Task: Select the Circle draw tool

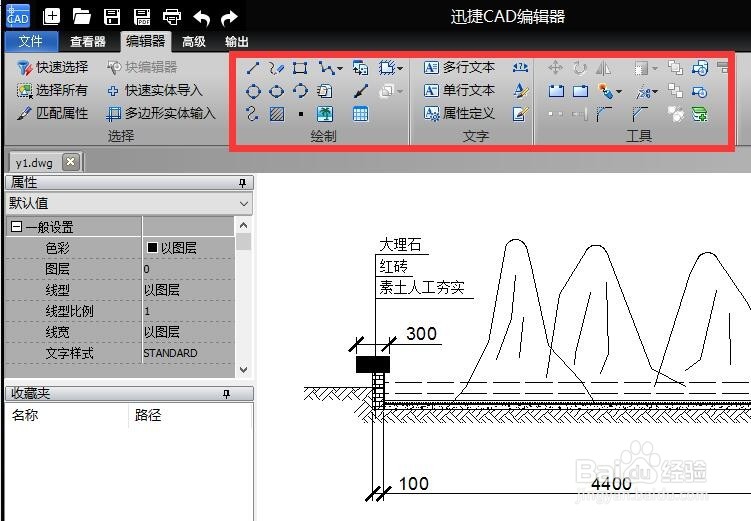Action: [x=253, y=91]
